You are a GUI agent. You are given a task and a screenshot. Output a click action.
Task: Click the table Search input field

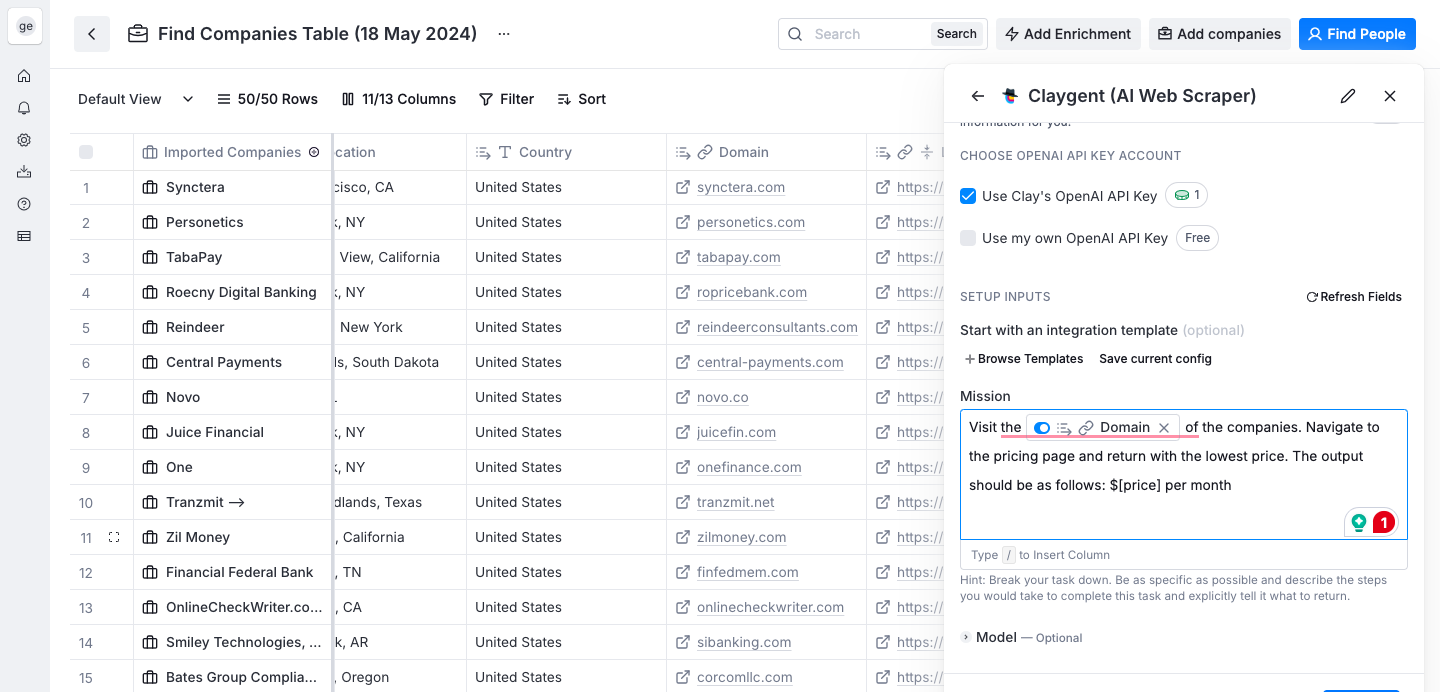click(x=866, y=34)
